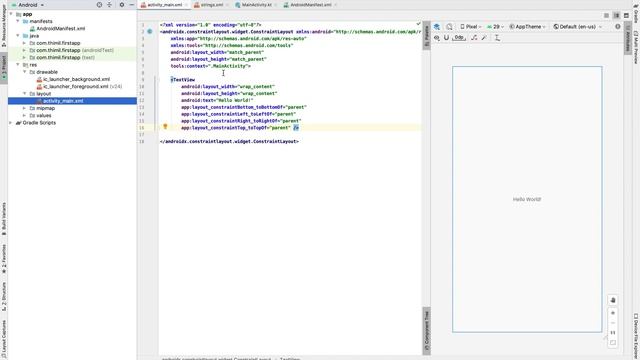Screen dimensions: 640x360
Task: Open the Project panel gear settings
Action: (122, 5)
